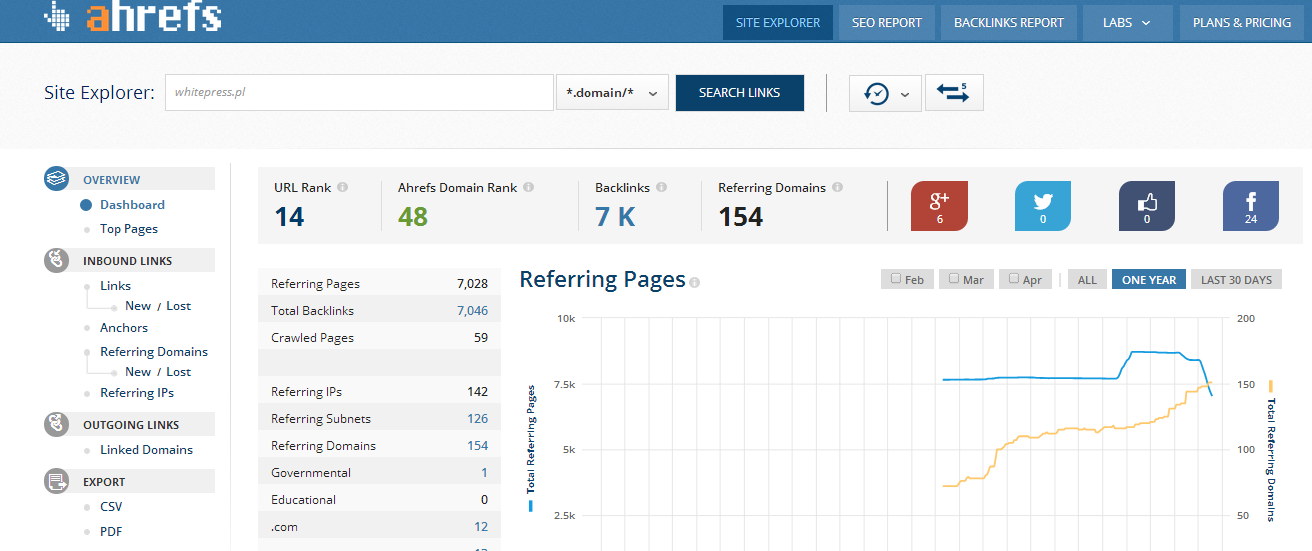The width and height of the screenshot is (1312, 551).
Task: Click the Google Plus share icon
Action: tap(939, 206)
